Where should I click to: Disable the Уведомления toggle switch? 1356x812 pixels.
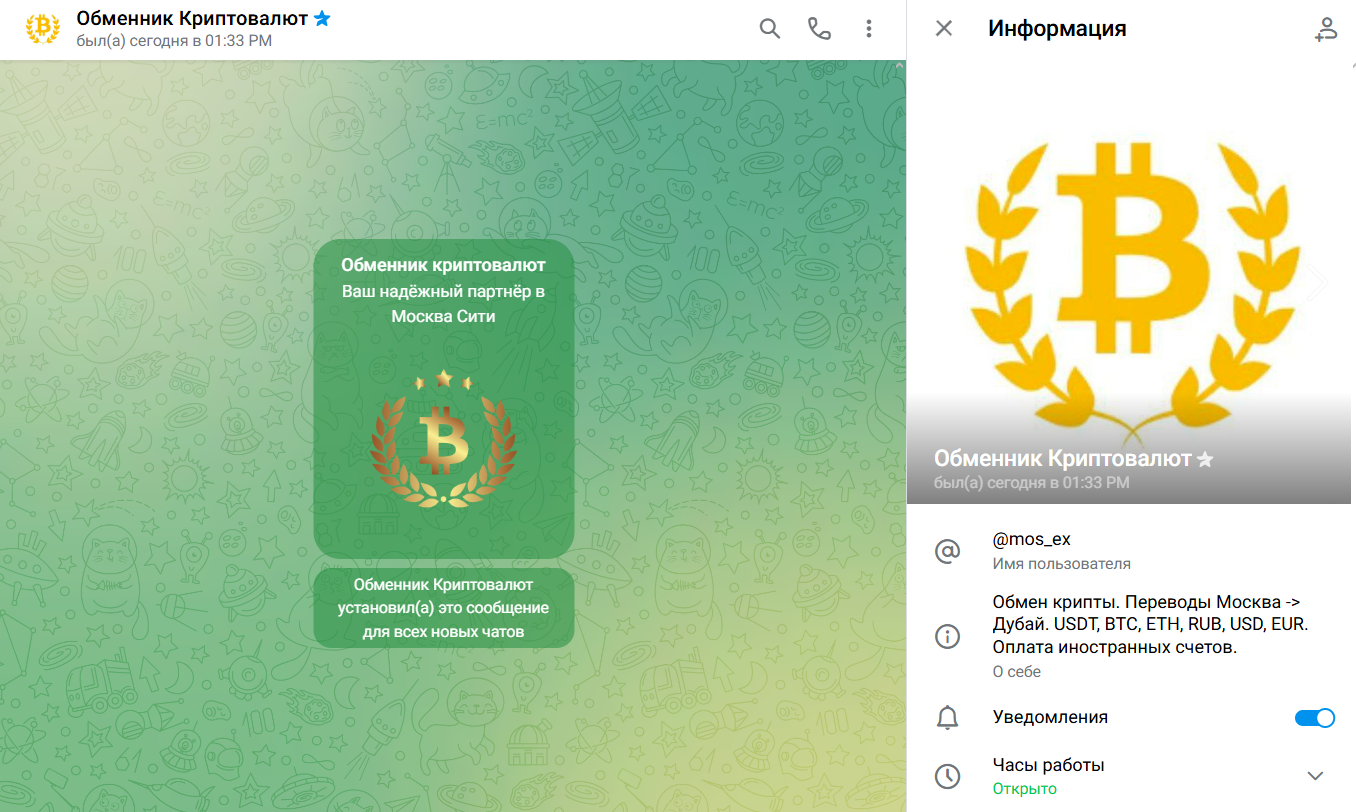point(1314,718)
